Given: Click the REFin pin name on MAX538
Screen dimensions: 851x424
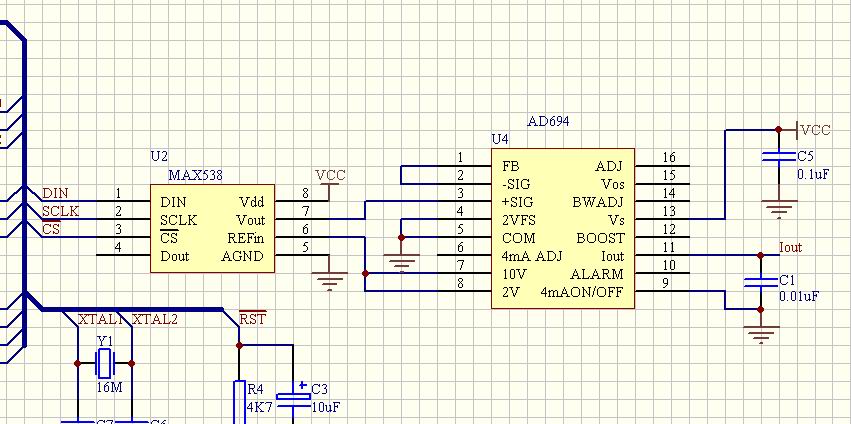Looking at the screenshot, I should click(246, 238).
